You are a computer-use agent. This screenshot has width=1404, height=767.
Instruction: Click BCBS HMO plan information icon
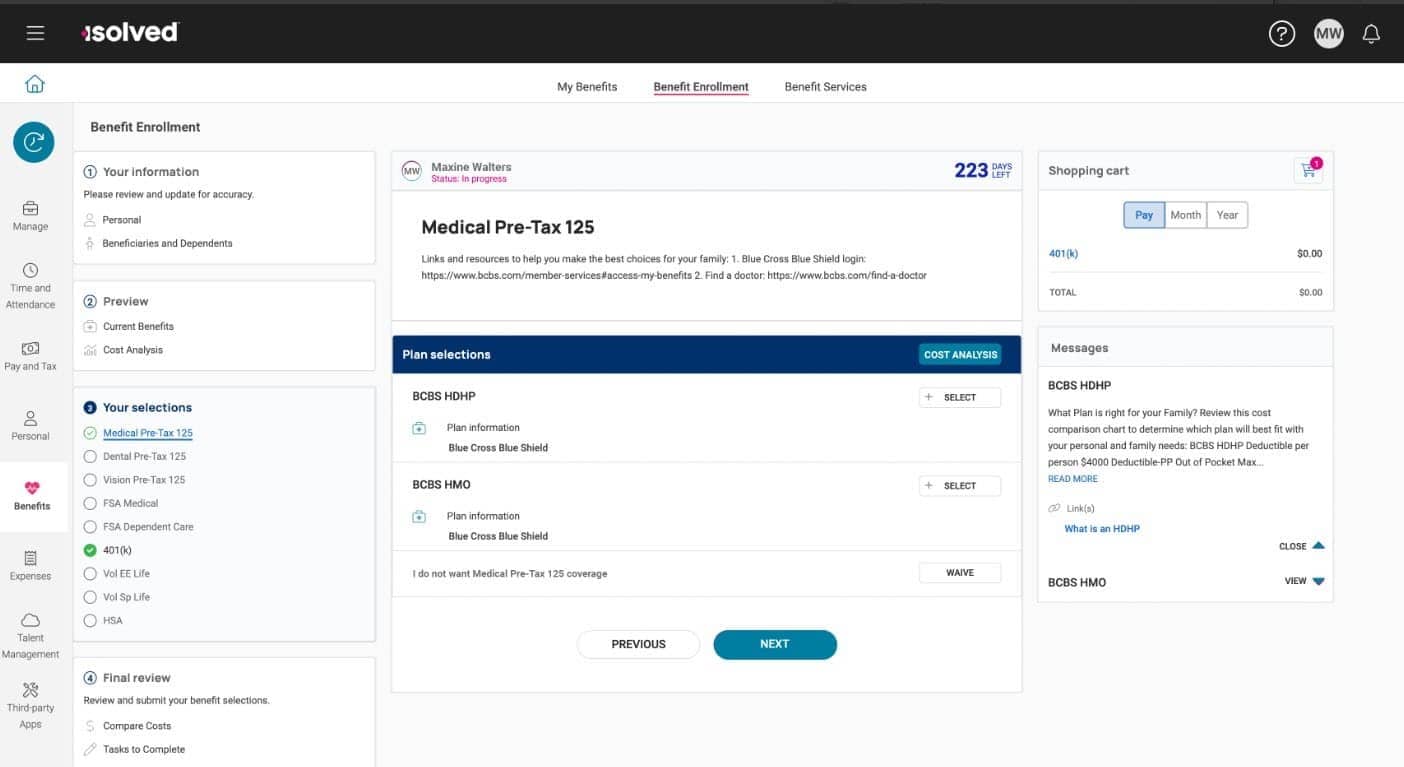(419, 517)
